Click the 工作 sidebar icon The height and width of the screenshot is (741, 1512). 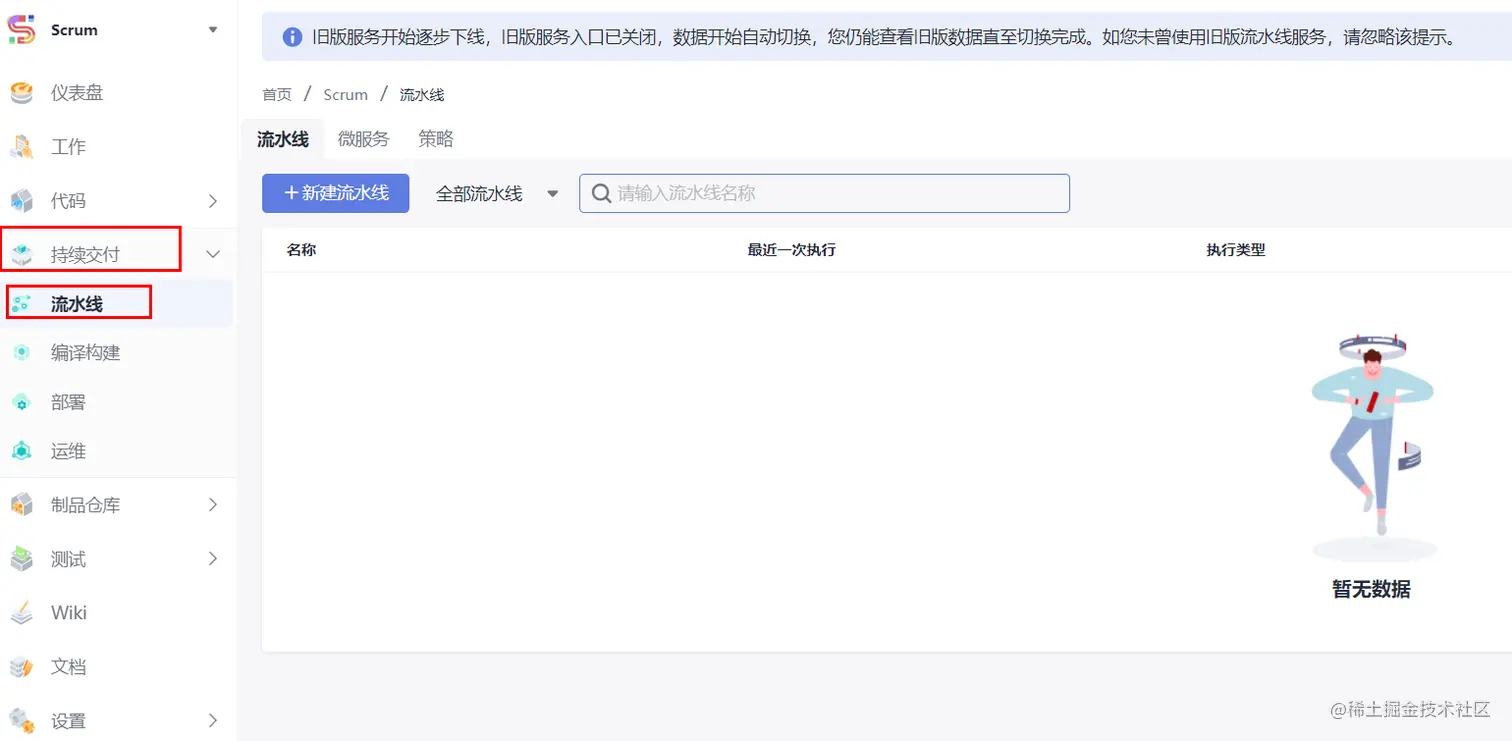click(21, 147)
